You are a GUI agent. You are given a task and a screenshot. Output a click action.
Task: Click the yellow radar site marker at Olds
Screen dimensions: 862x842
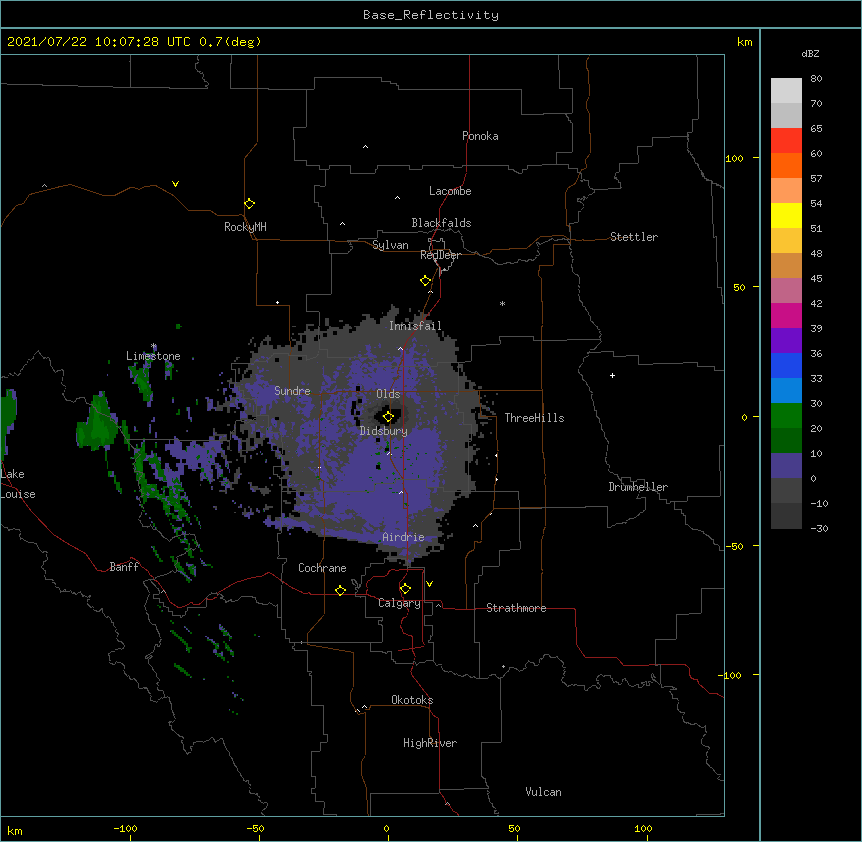(x=388, y=417)
